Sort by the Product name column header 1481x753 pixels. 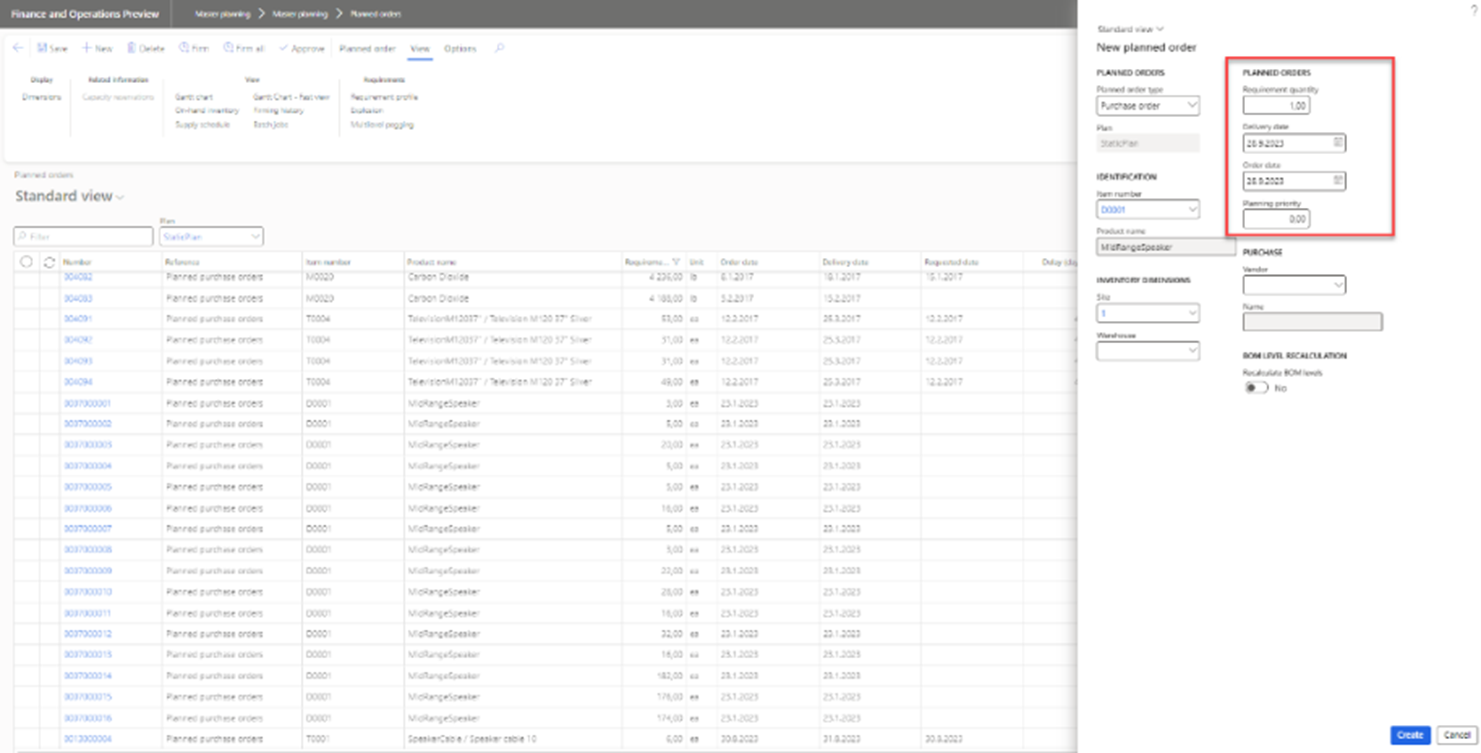[431, 262]
